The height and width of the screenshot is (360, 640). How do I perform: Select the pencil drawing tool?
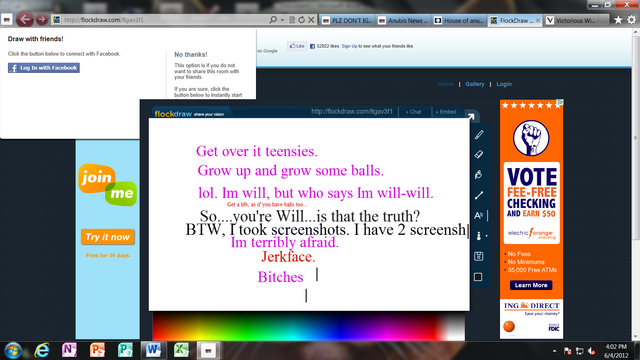[479, 135]
